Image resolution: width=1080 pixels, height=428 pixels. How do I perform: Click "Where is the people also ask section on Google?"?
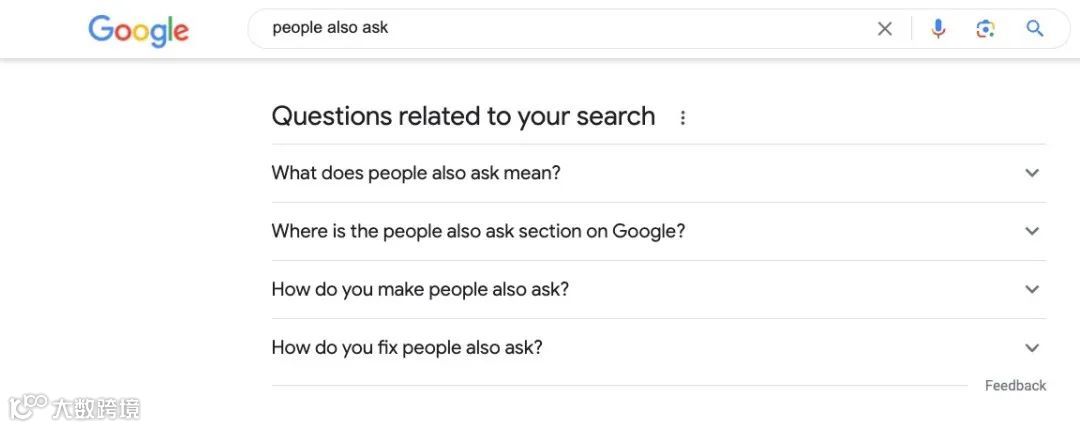tap(478, 231)
